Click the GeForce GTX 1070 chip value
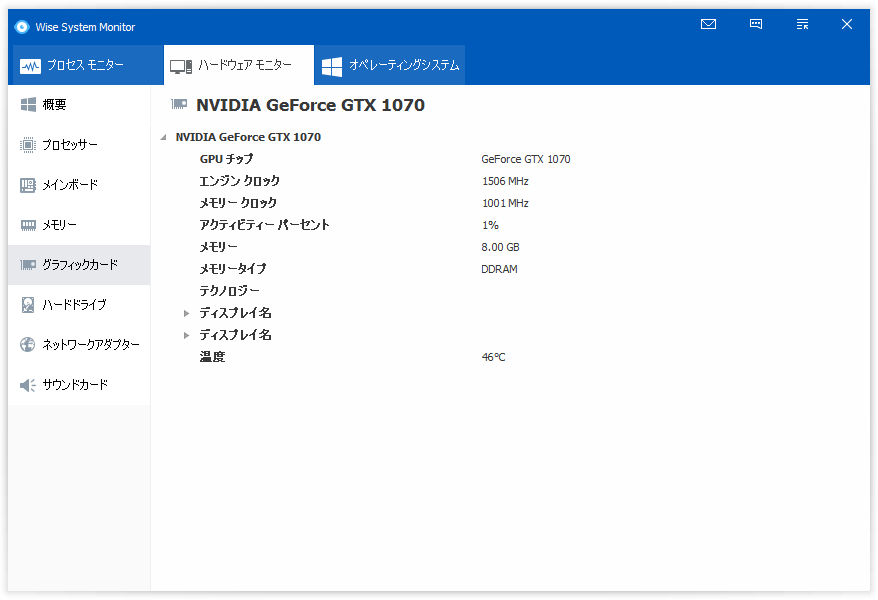The width and height of the screenshot is (878, 600). (x=526, y=160)
